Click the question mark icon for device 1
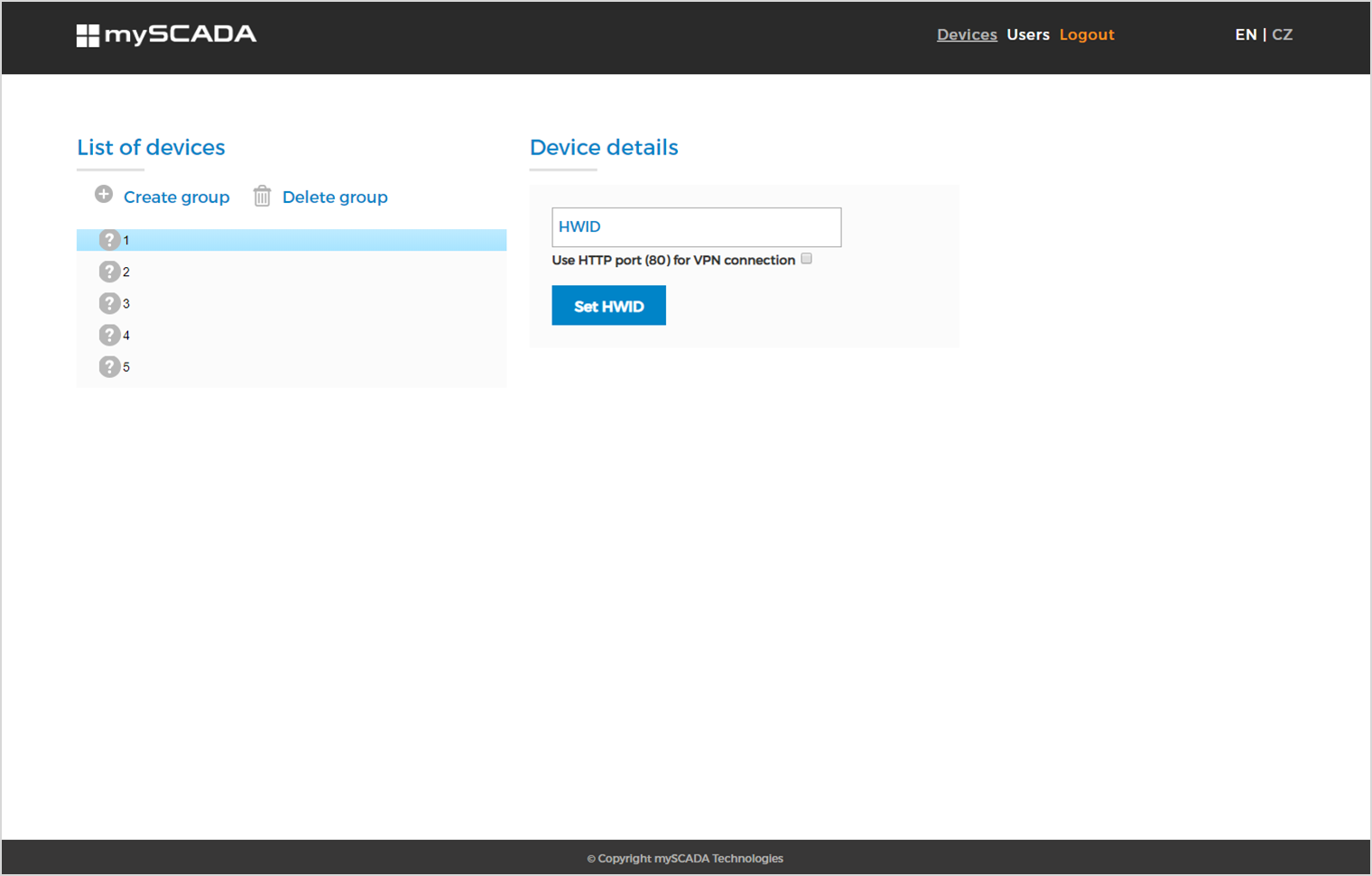Viewport: 1372px width, 876px height. (x=109, y=240)
